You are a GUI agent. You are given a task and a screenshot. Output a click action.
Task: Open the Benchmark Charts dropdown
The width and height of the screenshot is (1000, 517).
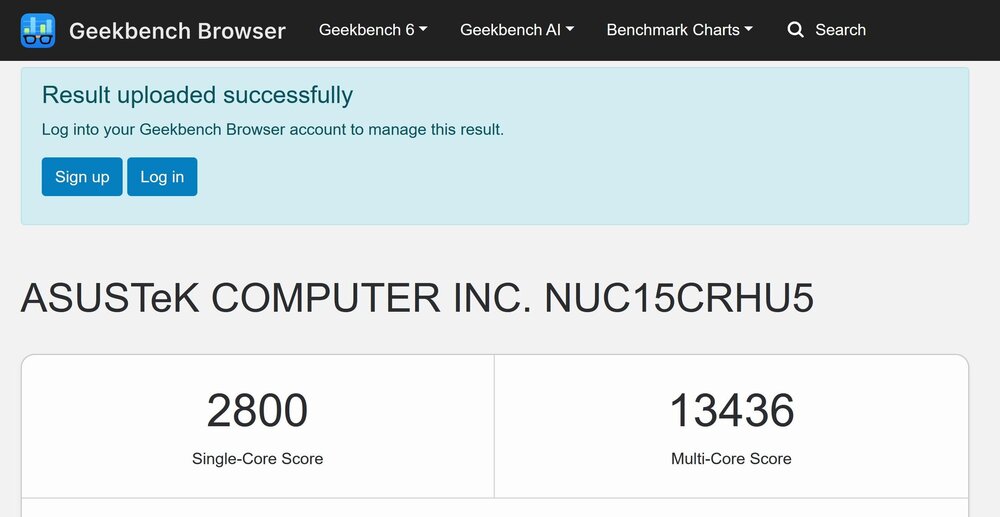pos(680,30)
